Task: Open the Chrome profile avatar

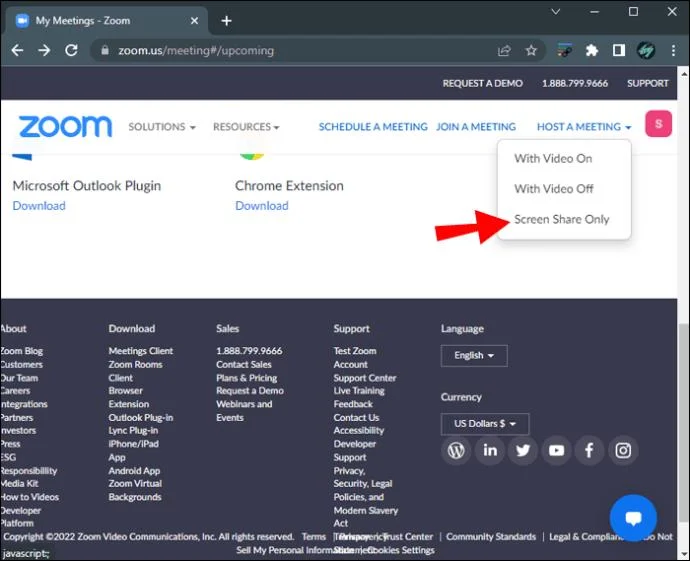Action: coord(646,51)
